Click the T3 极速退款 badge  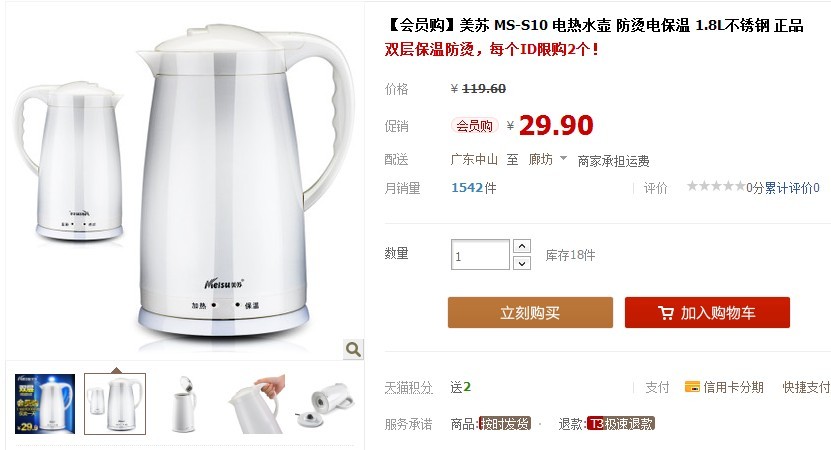coord(621,423)
